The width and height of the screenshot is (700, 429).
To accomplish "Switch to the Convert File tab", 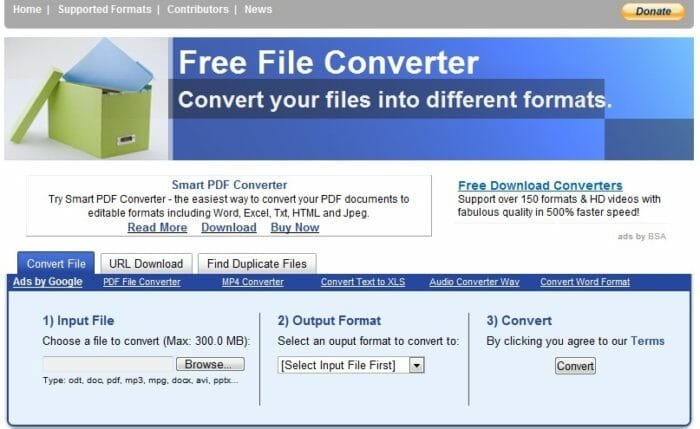I will tap(56, 264).
